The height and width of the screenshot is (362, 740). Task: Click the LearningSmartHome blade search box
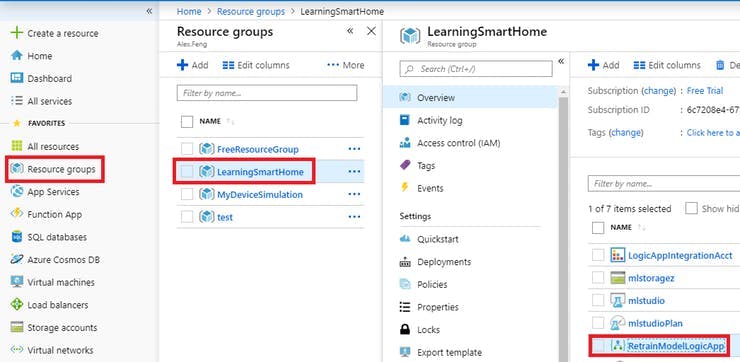(476, 68)
